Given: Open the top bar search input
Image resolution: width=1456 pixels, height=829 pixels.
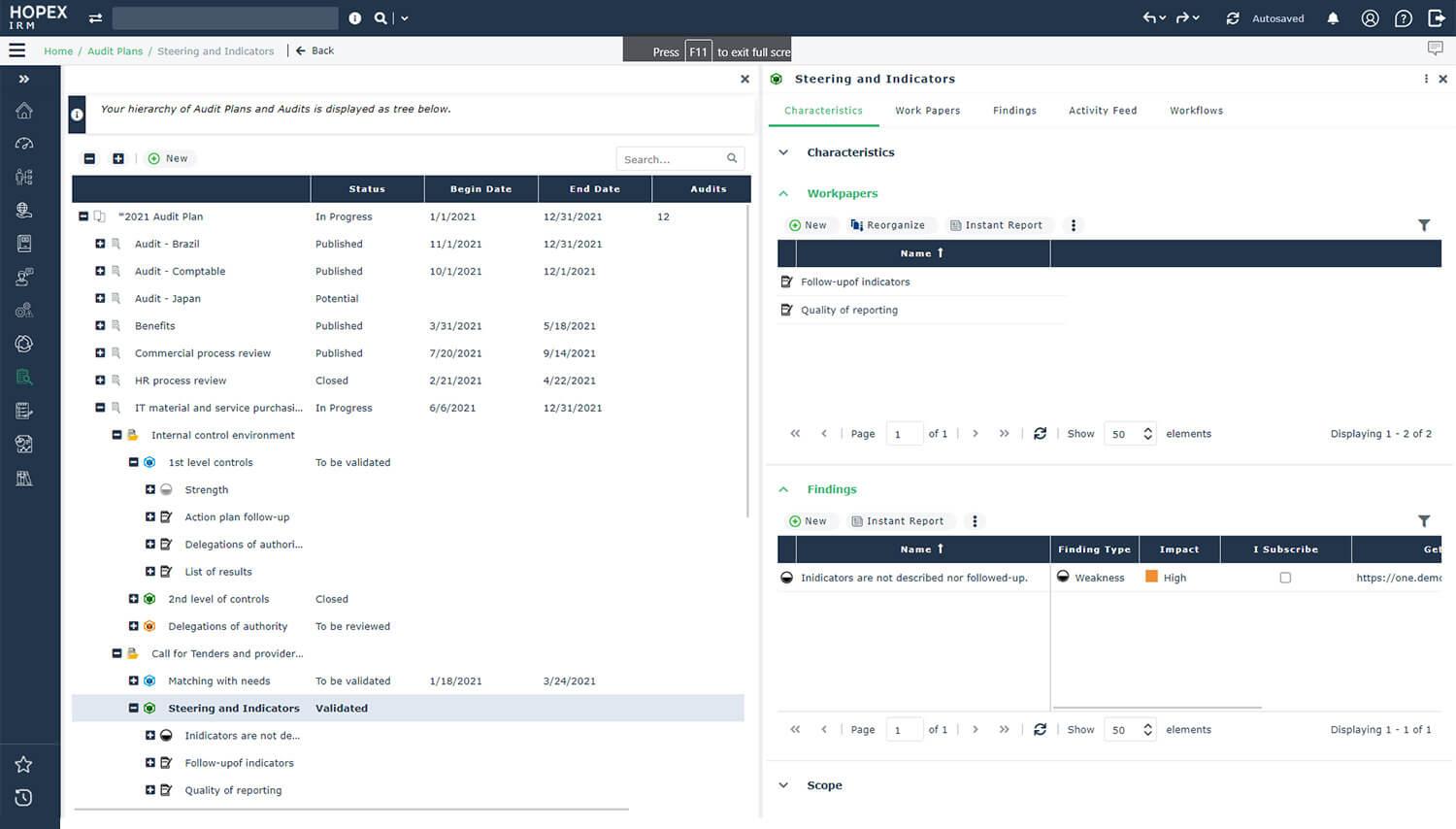Looking at the screenshot, I should pos(225,18).
